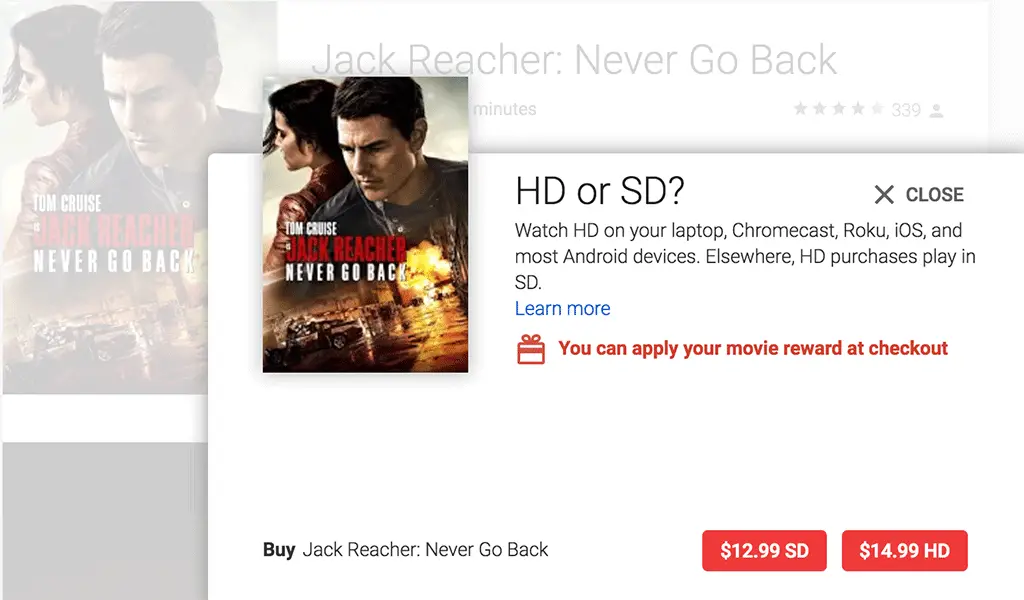Buy the movie for $12.99 SD
1024x600 pixels.
click(764, 550)
